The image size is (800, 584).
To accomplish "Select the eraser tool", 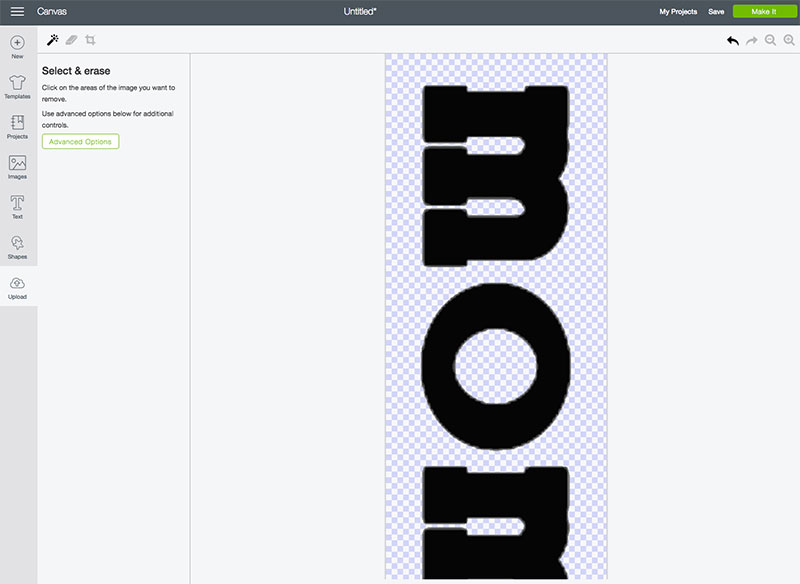I will point(71,40).
